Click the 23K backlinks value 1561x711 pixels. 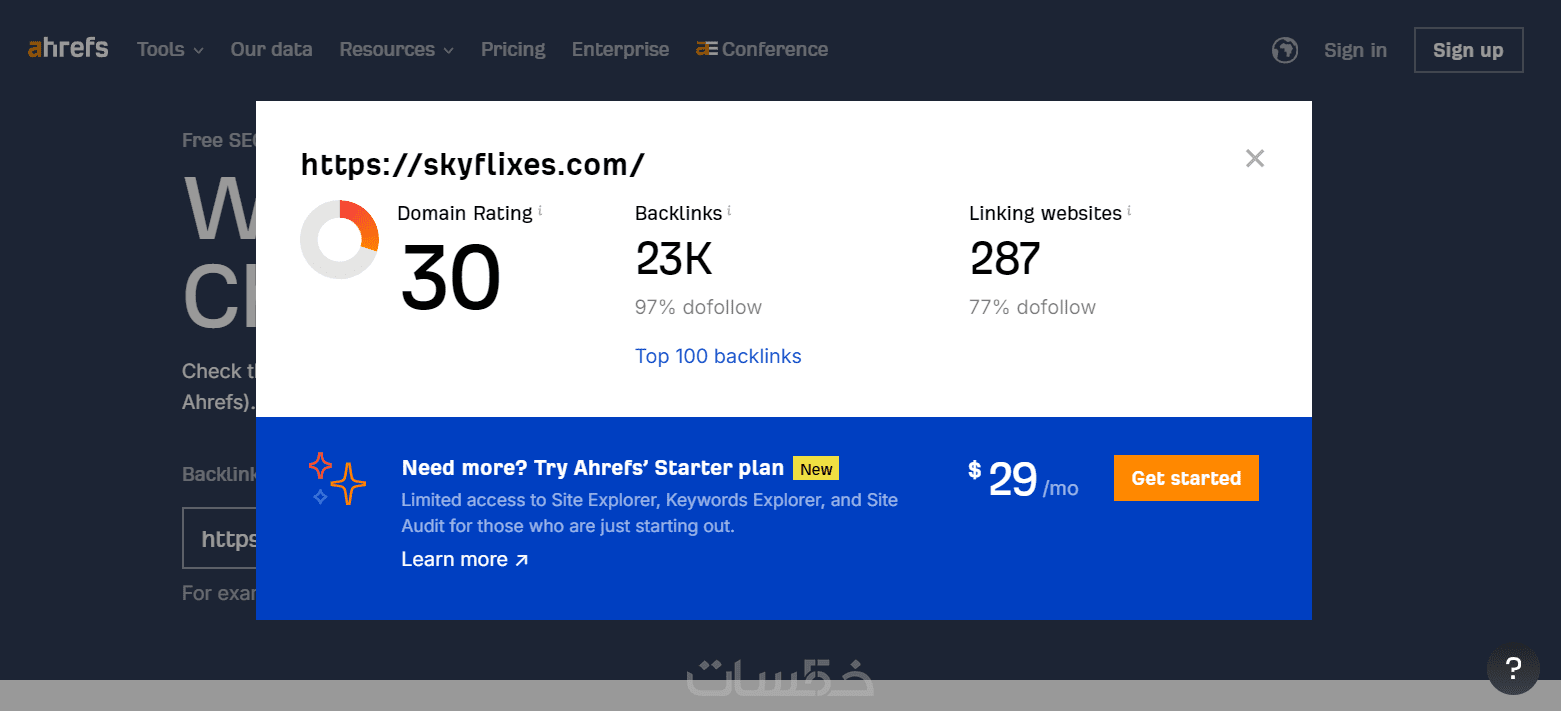(674, 259)
